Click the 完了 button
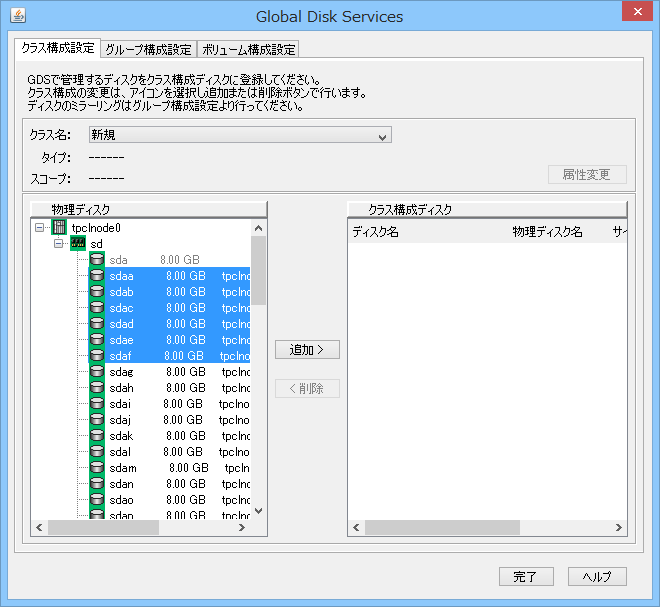Screen dimensions: 660x607 tap(526, 576)
